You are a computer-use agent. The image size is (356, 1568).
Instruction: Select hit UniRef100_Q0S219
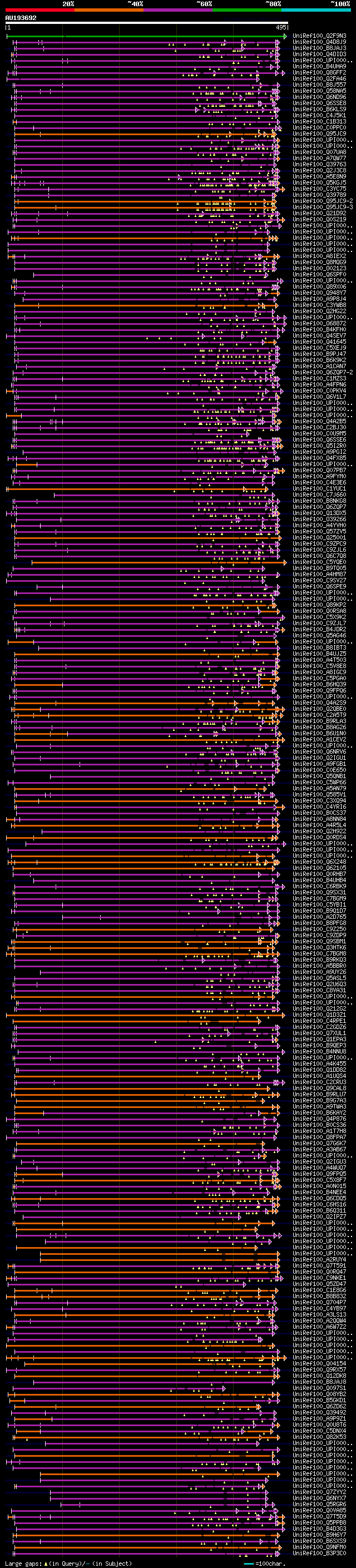tap(319, 219)
